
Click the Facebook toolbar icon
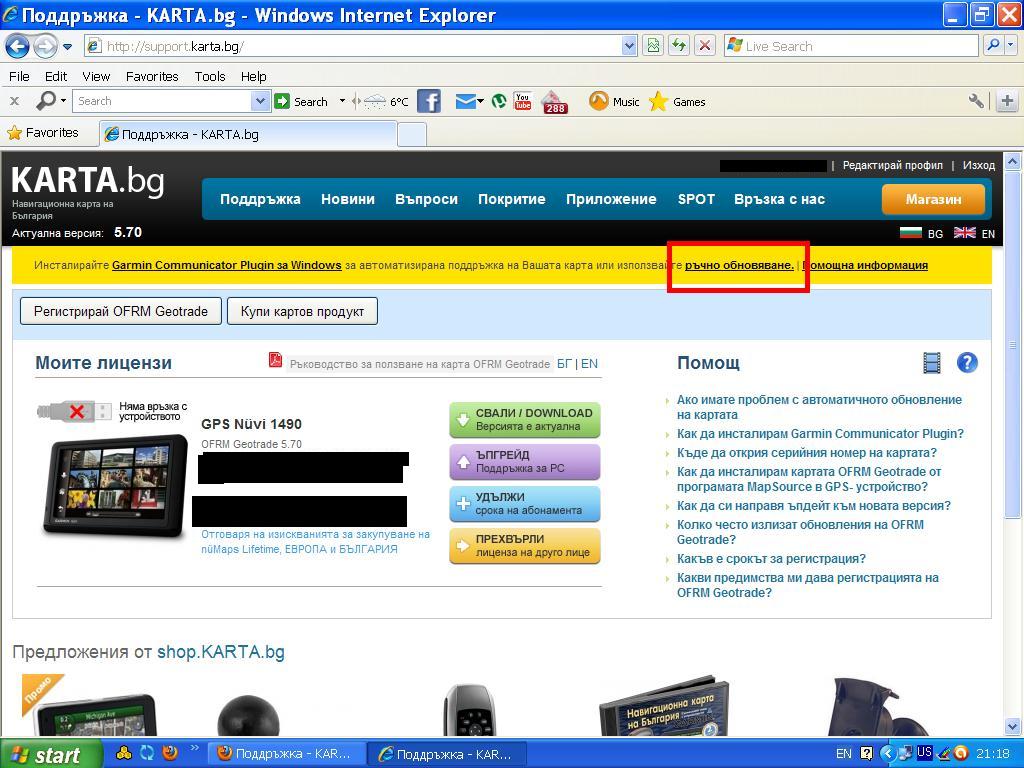tap(429, 101)
